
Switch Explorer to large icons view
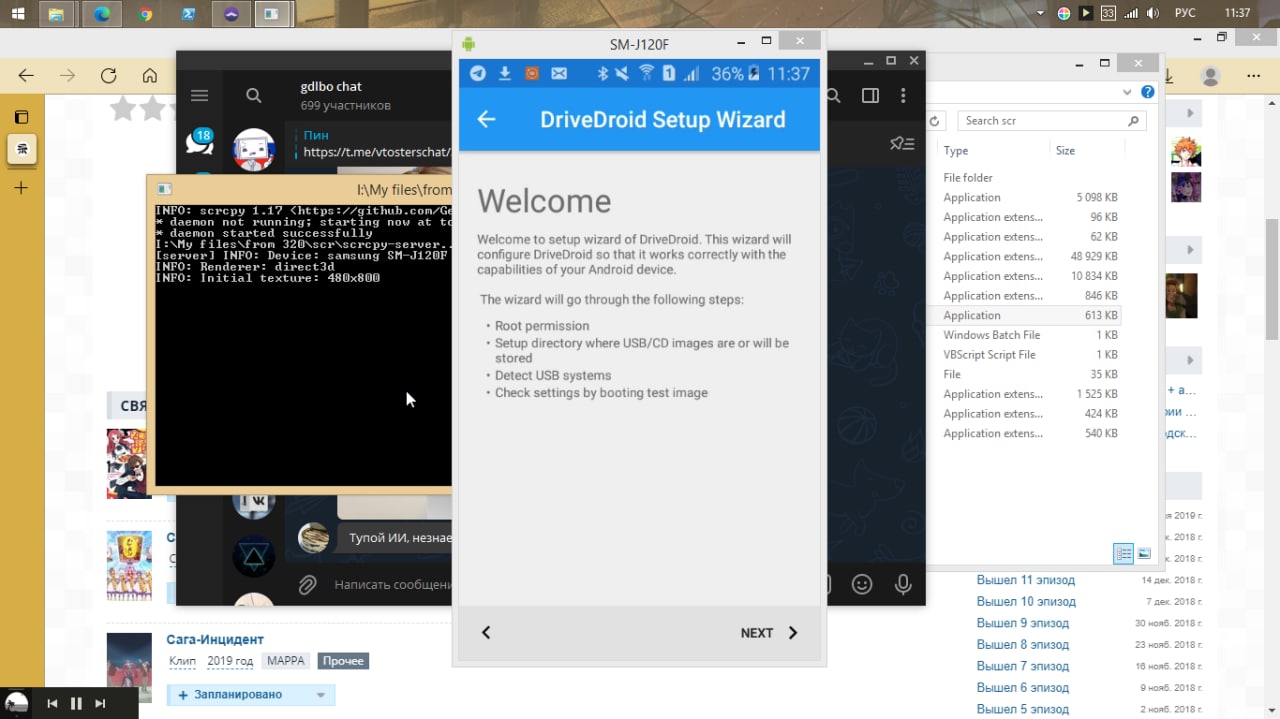pyautogui.click(x=1144, y=553)
